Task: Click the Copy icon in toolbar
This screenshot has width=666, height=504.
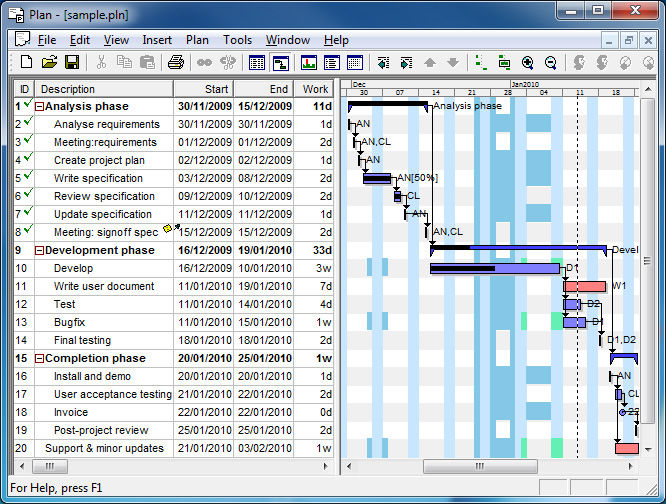Action: 124,62
